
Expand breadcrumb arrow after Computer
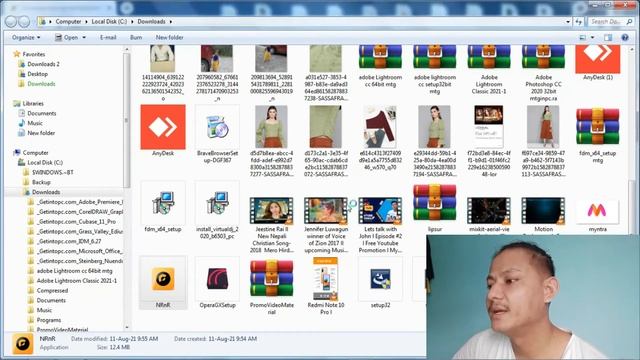[87, 22]
